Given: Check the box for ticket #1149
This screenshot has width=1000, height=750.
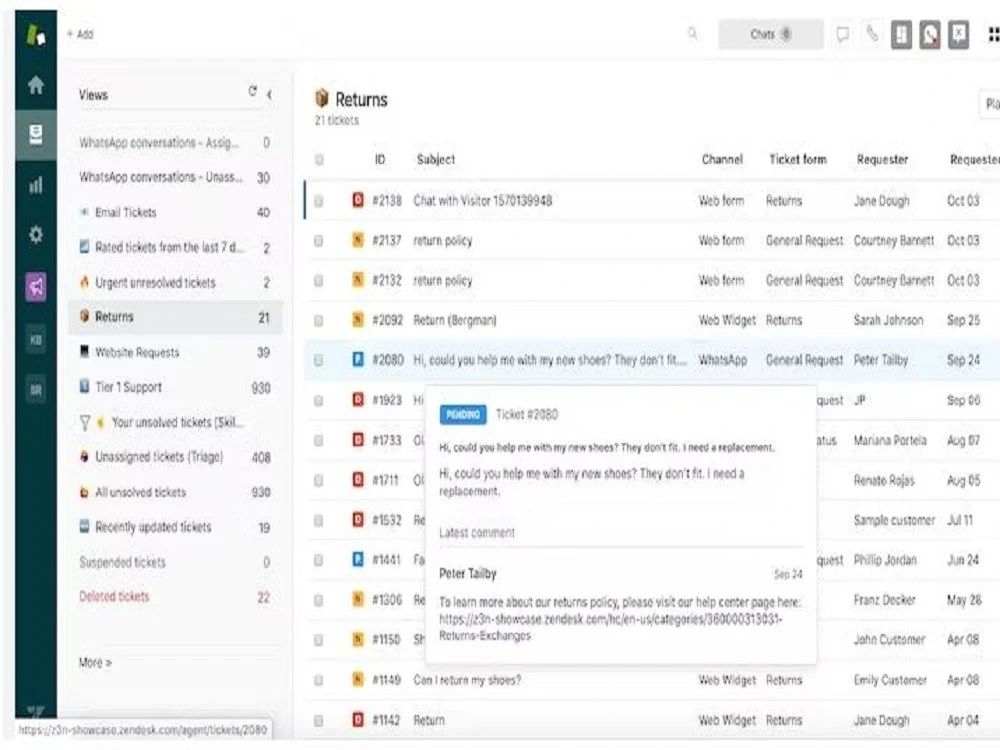Looking at the screenshot, I should [319, 680].
